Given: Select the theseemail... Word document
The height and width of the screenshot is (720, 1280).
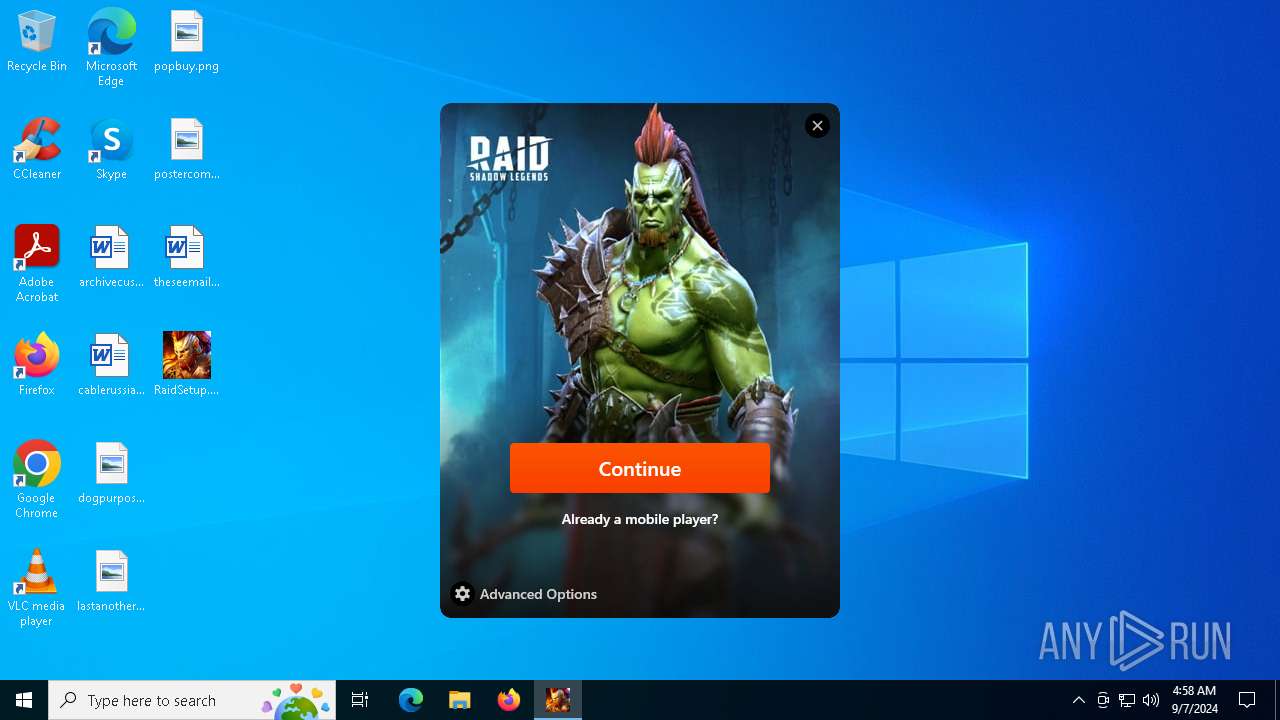Looking at the screenshot, I should click(x=186, y=258).
